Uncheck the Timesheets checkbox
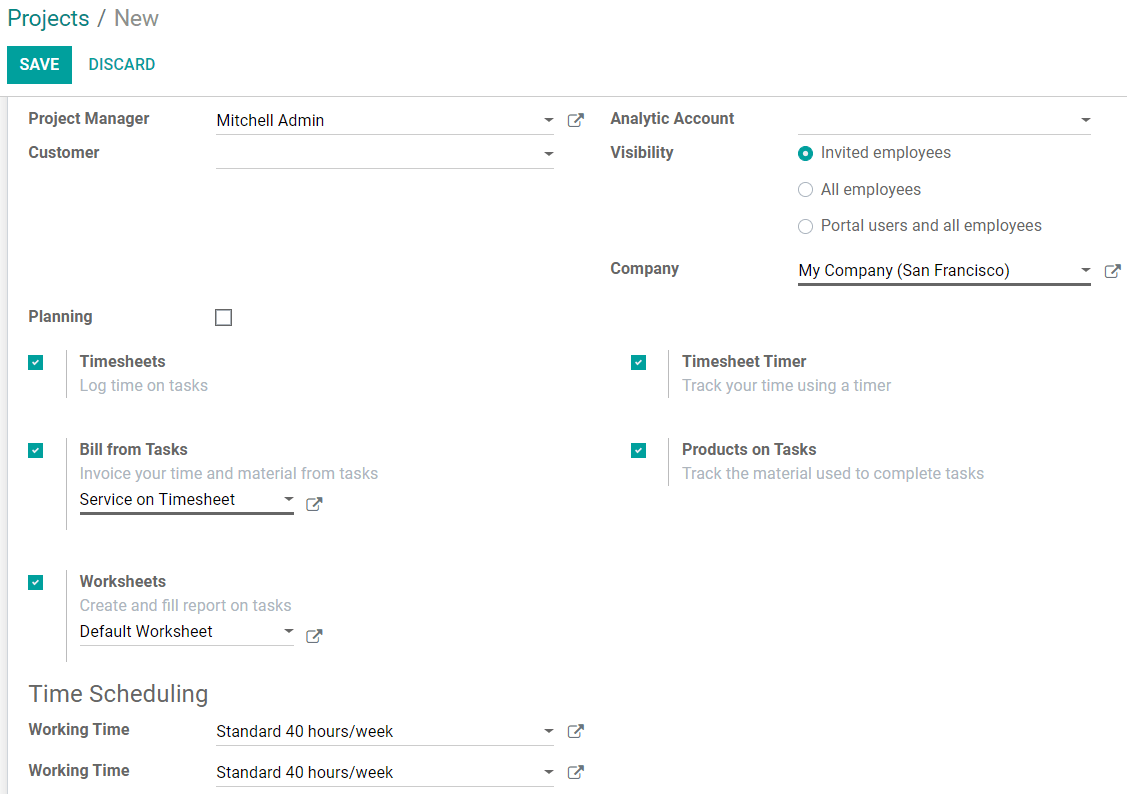 tap(35, 362)
